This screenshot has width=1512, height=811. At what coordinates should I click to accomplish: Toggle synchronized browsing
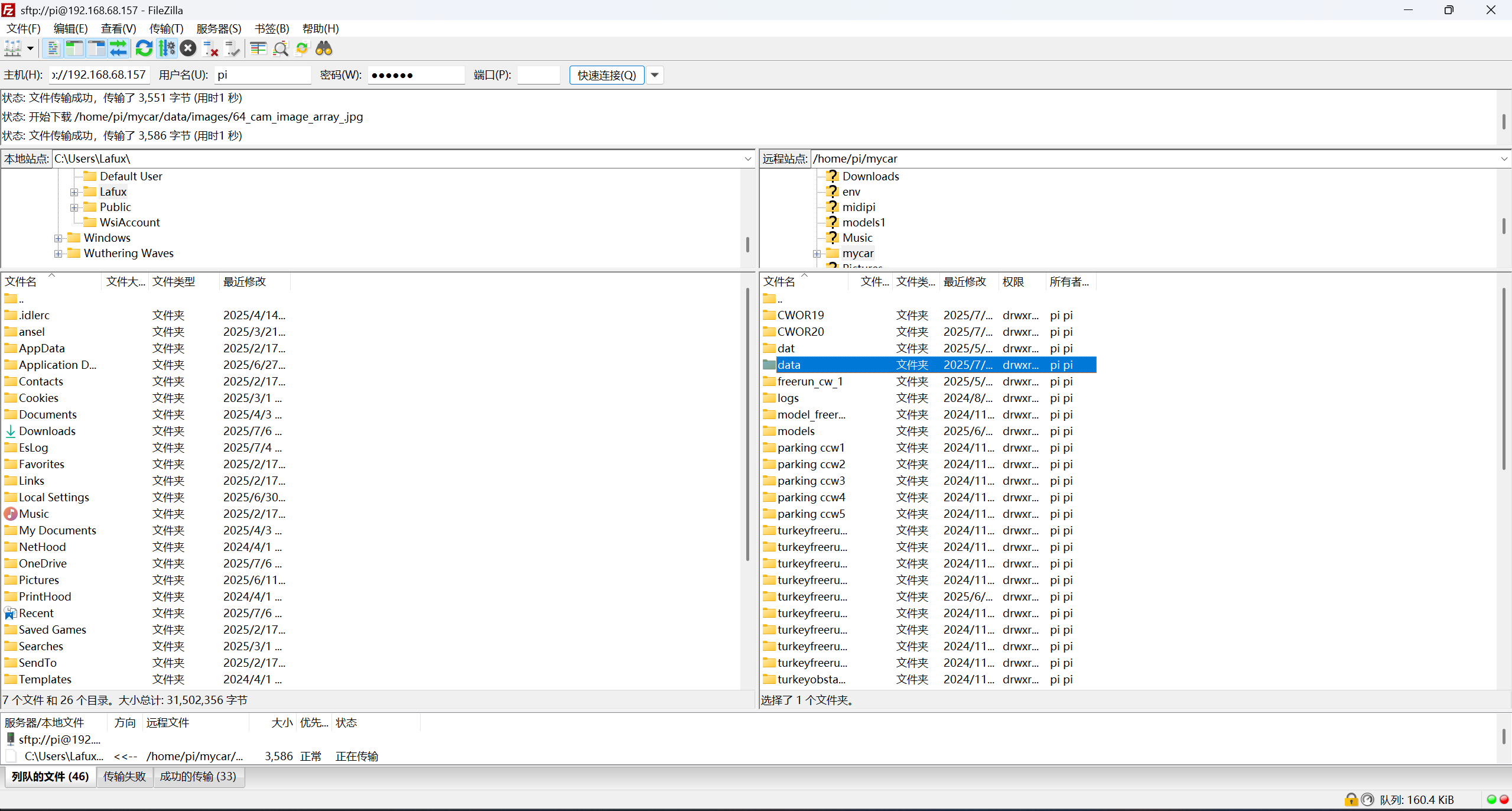pos(302,48)
